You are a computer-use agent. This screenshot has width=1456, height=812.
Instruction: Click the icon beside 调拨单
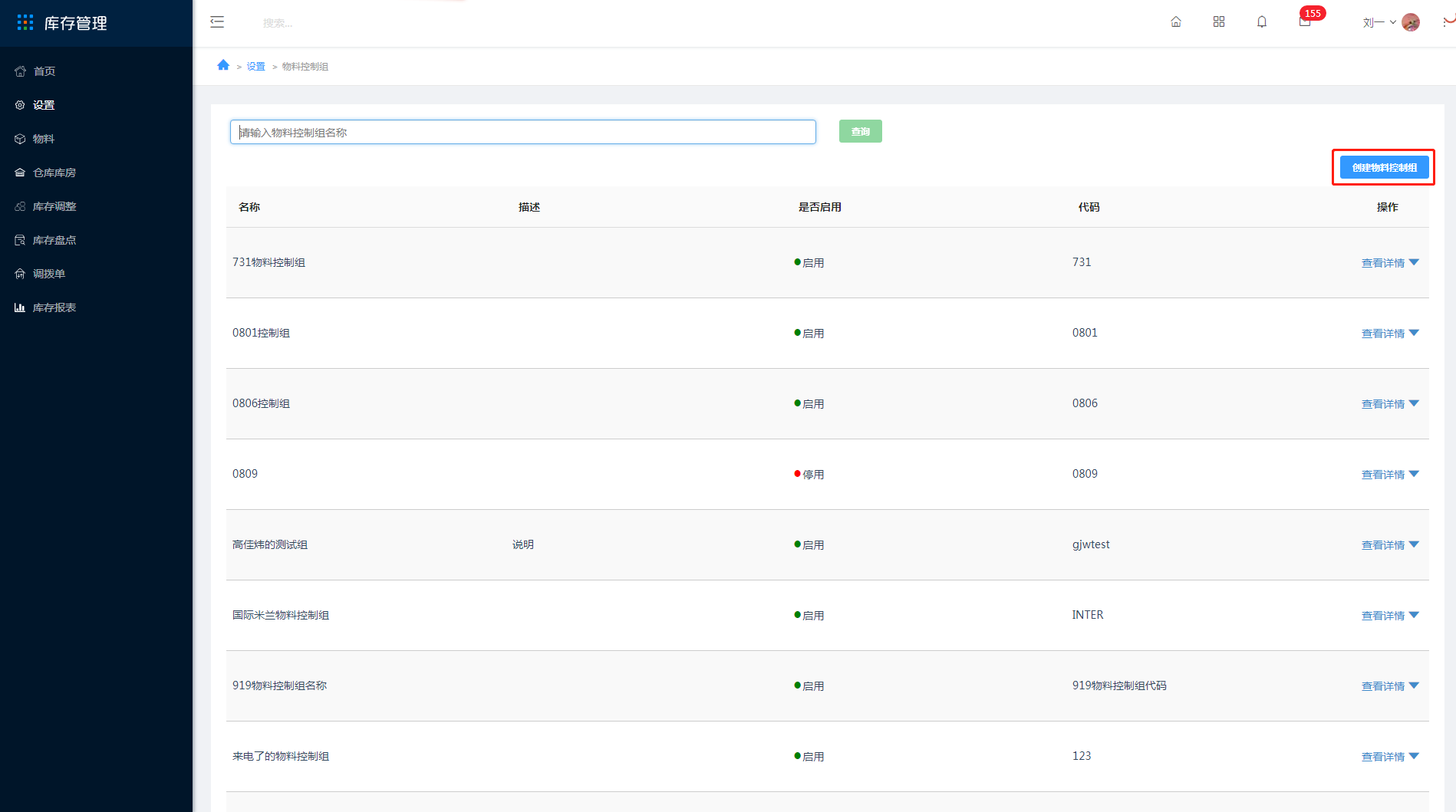tap(20, 274)
